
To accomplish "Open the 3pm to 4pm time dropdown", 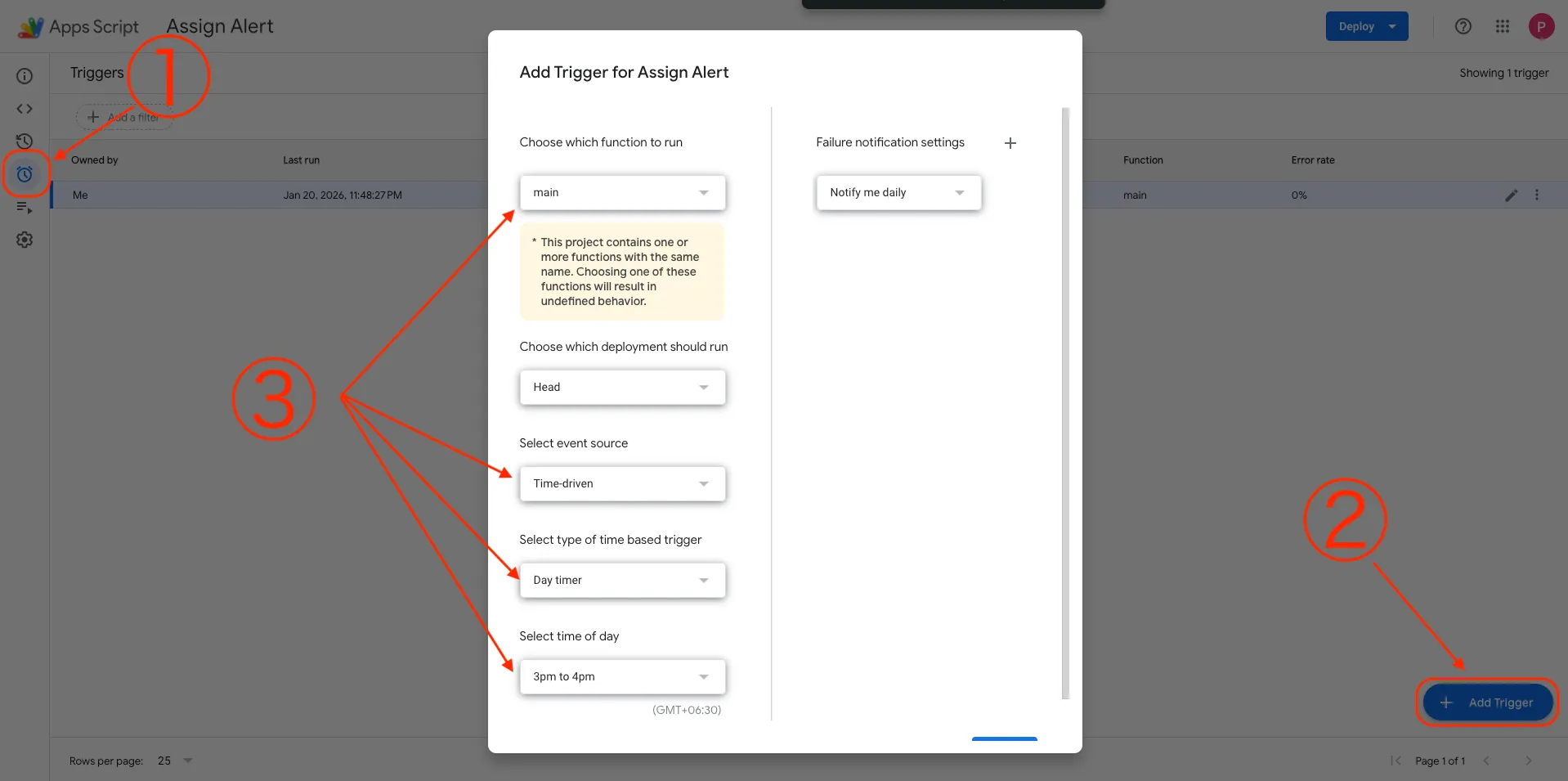I will pos(622,677).
